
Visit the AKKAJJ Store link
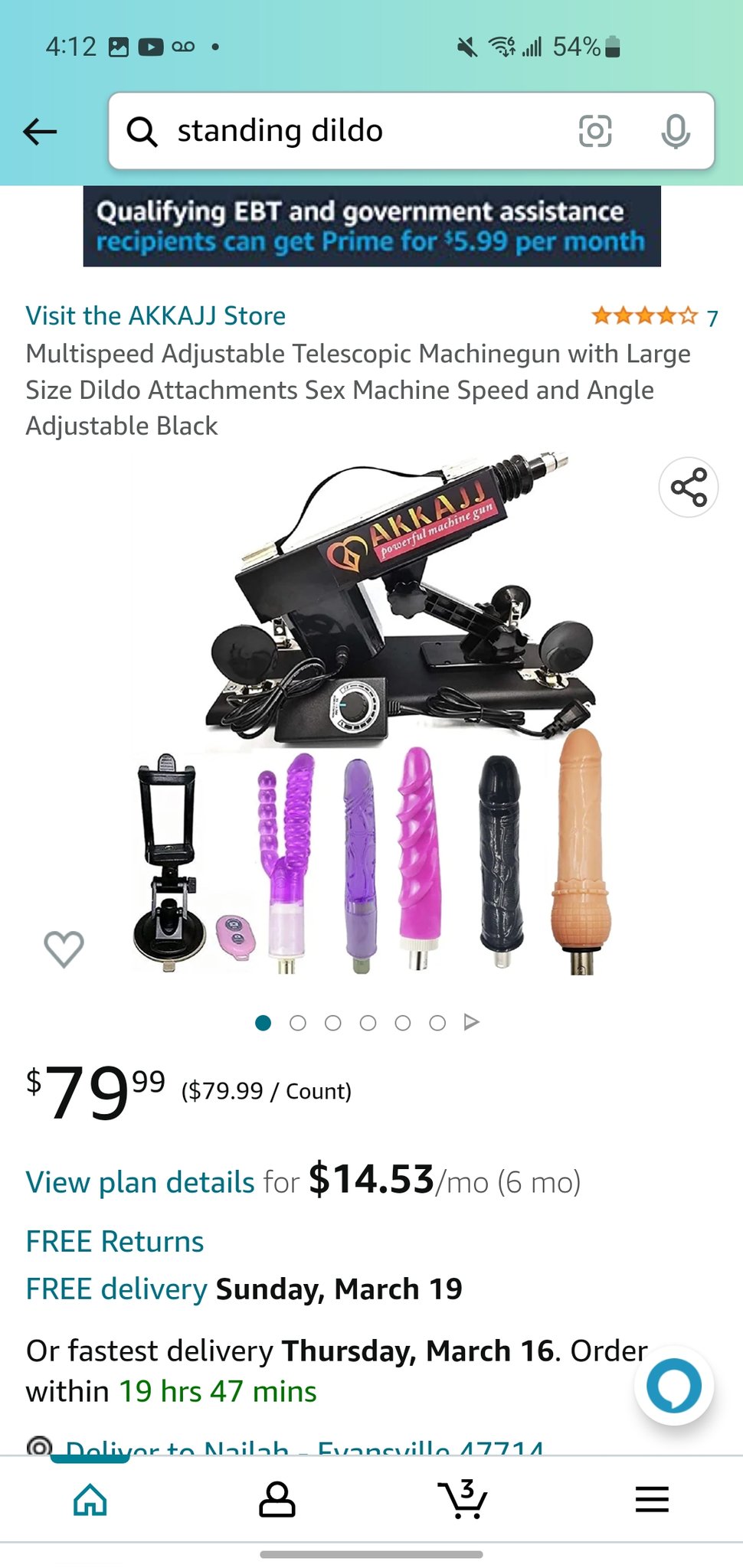[x=155, y=315]
